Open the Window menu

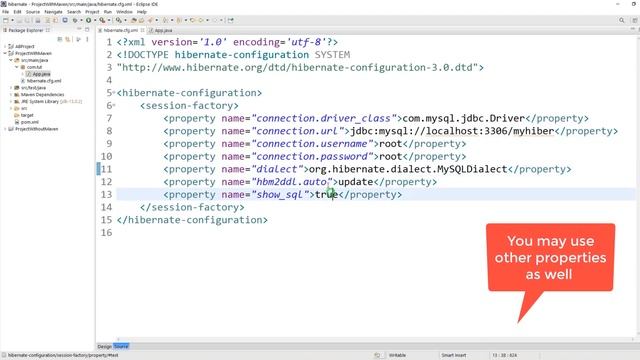(124, 12)
